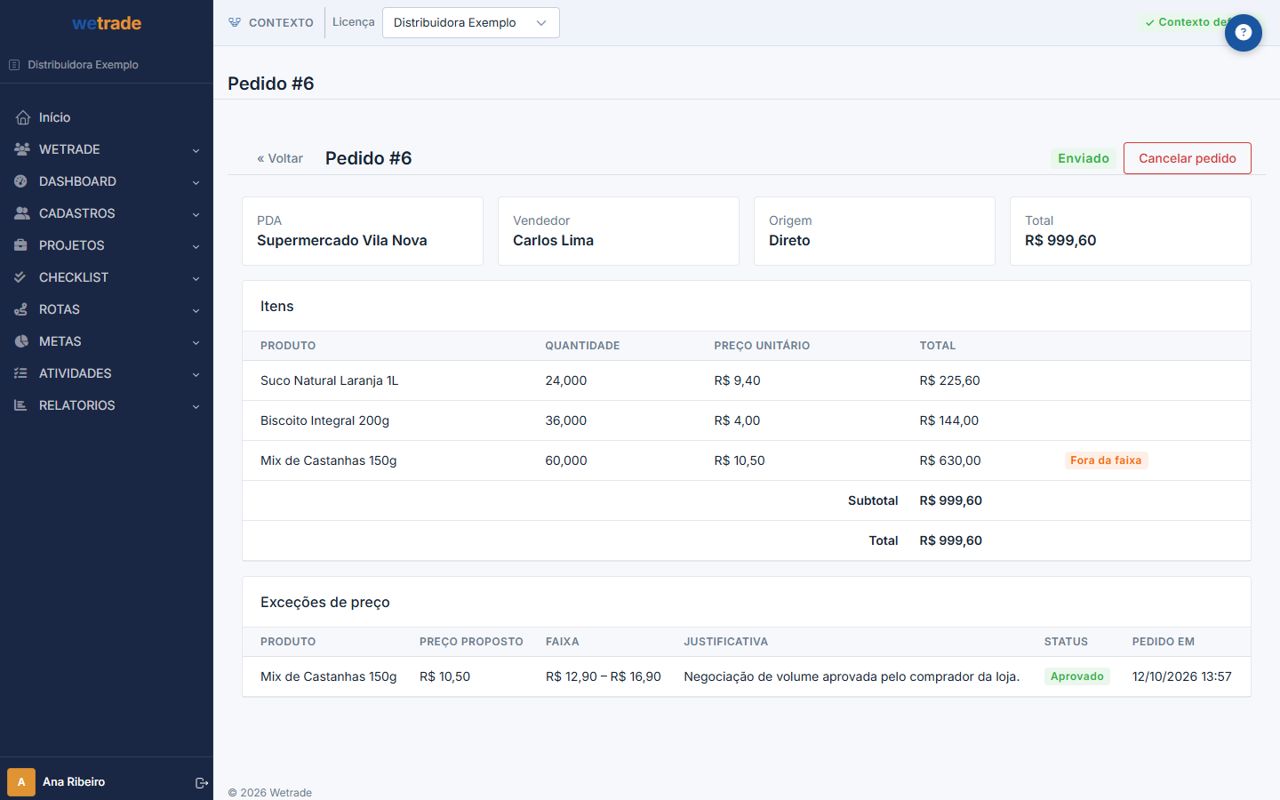This screenshot has width=1280, height=800.
Task: Expand the CADASTROS menu chevron
Action: click(x=196, y=214)
